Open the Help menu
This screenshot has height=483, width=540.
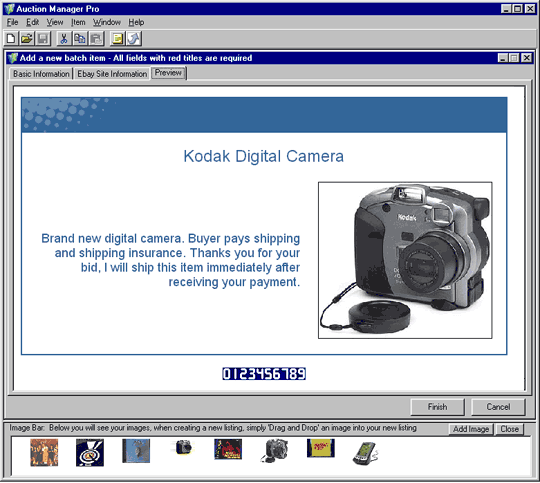coord(136,23)
